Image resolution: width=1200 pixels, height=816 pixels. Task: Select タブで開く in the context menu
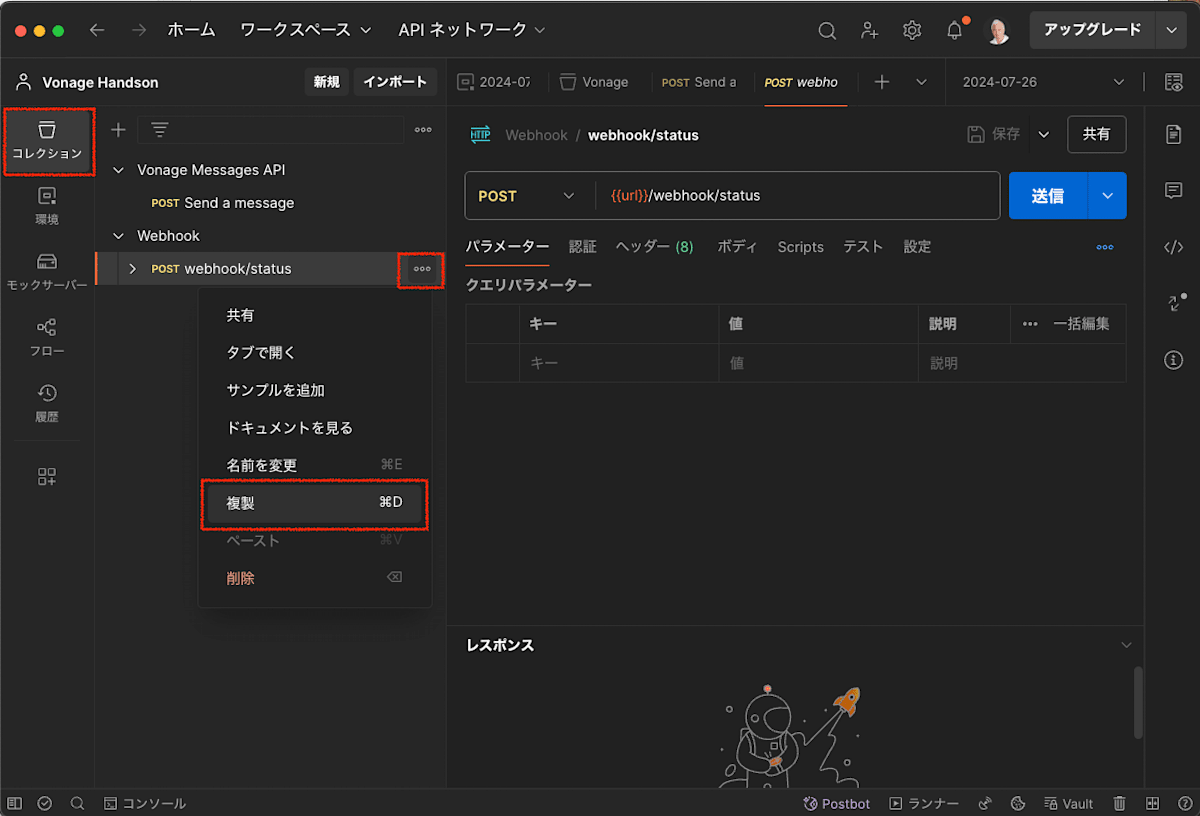[315, 353]
